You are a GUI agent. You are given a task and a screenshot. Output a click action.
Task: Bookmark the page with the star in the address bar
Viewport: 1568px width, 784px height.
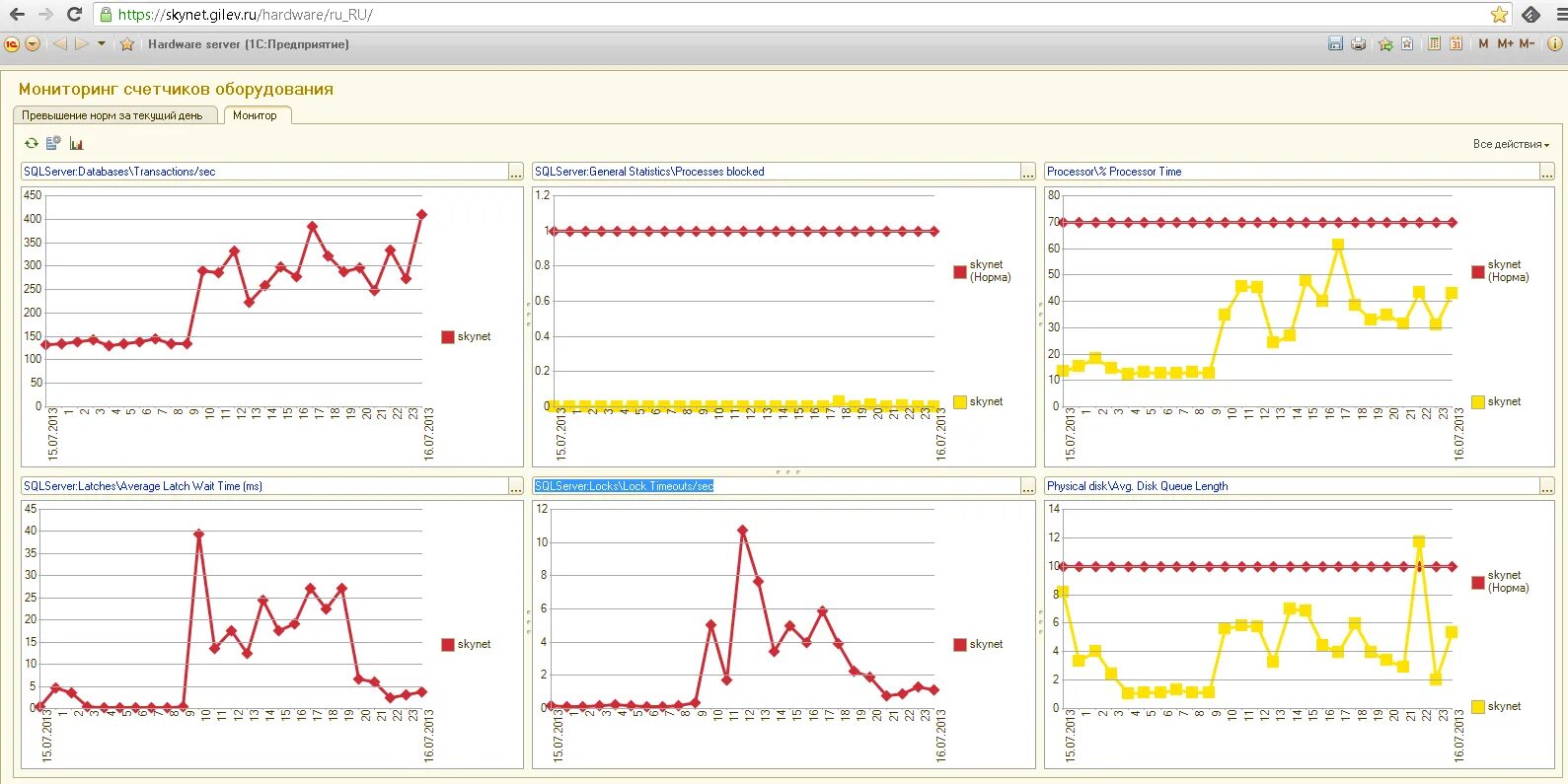pos(1499,15)
